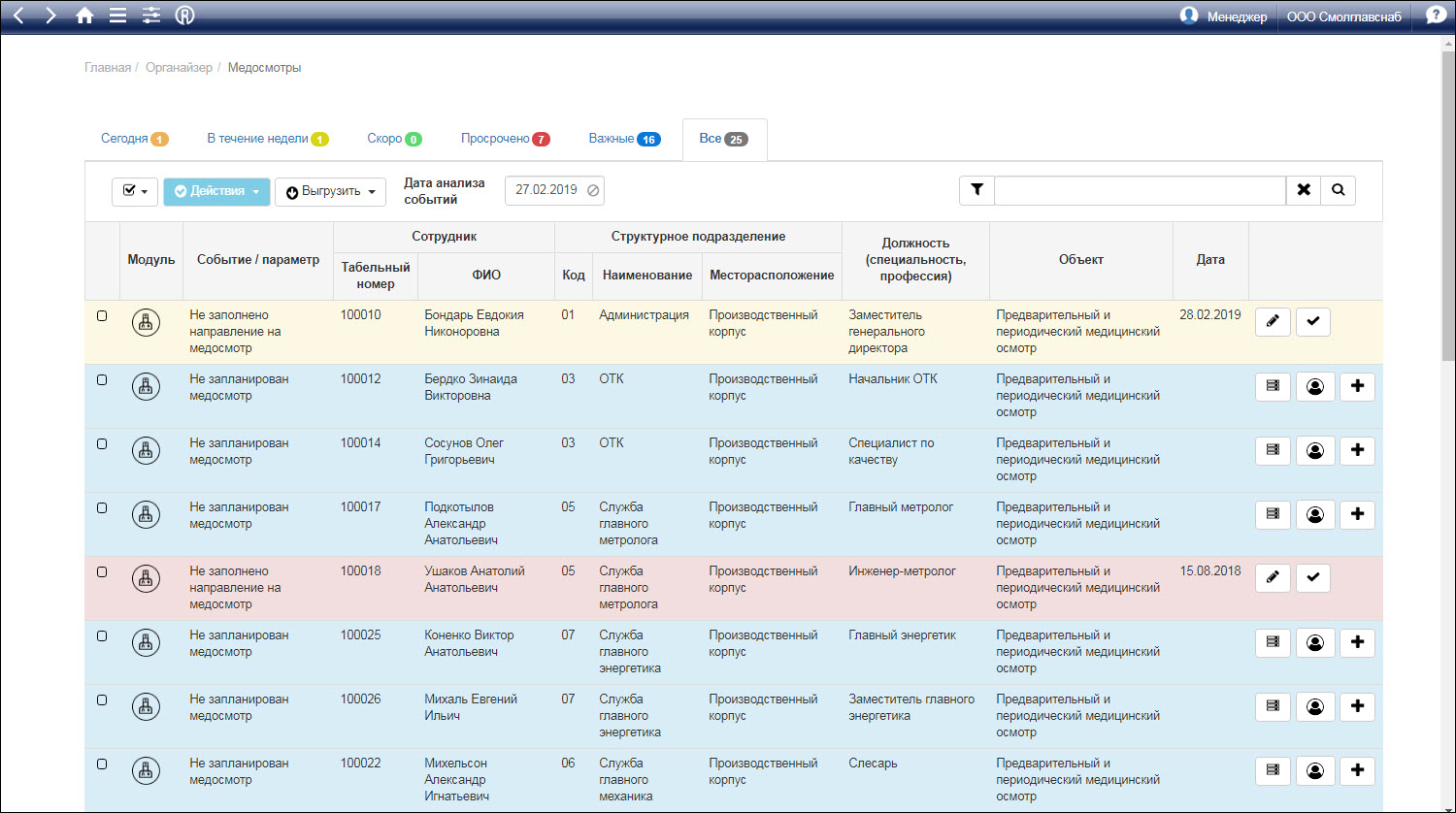Click the registered trademark logo icon

tap(184, 16)
